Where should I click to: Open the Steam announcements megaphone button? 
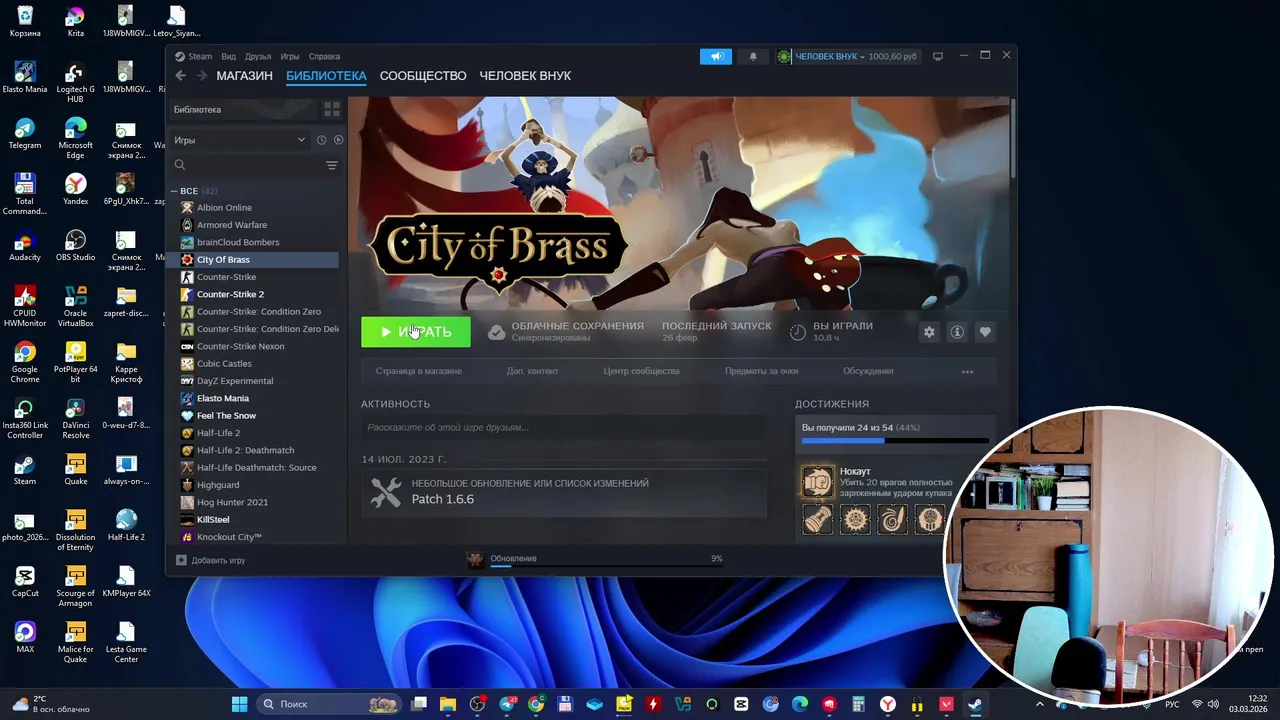point(716,57)
